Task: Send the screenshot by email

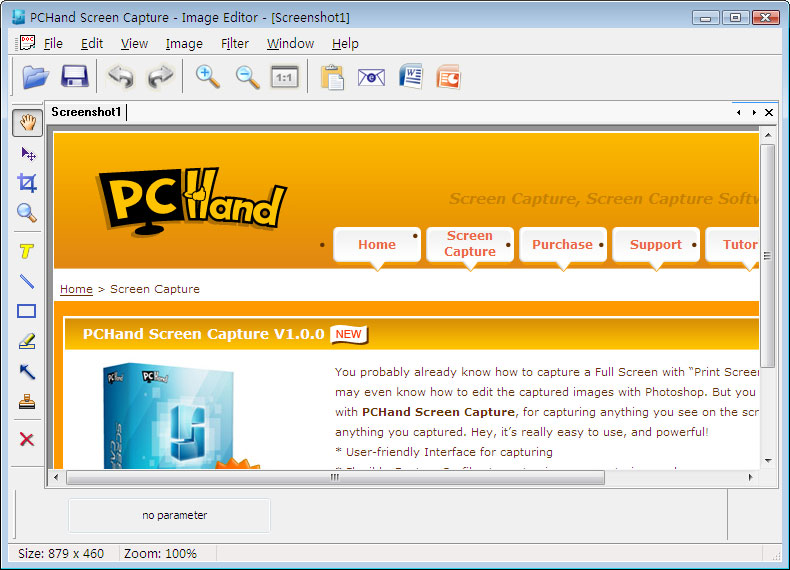Action: point(371,77)
